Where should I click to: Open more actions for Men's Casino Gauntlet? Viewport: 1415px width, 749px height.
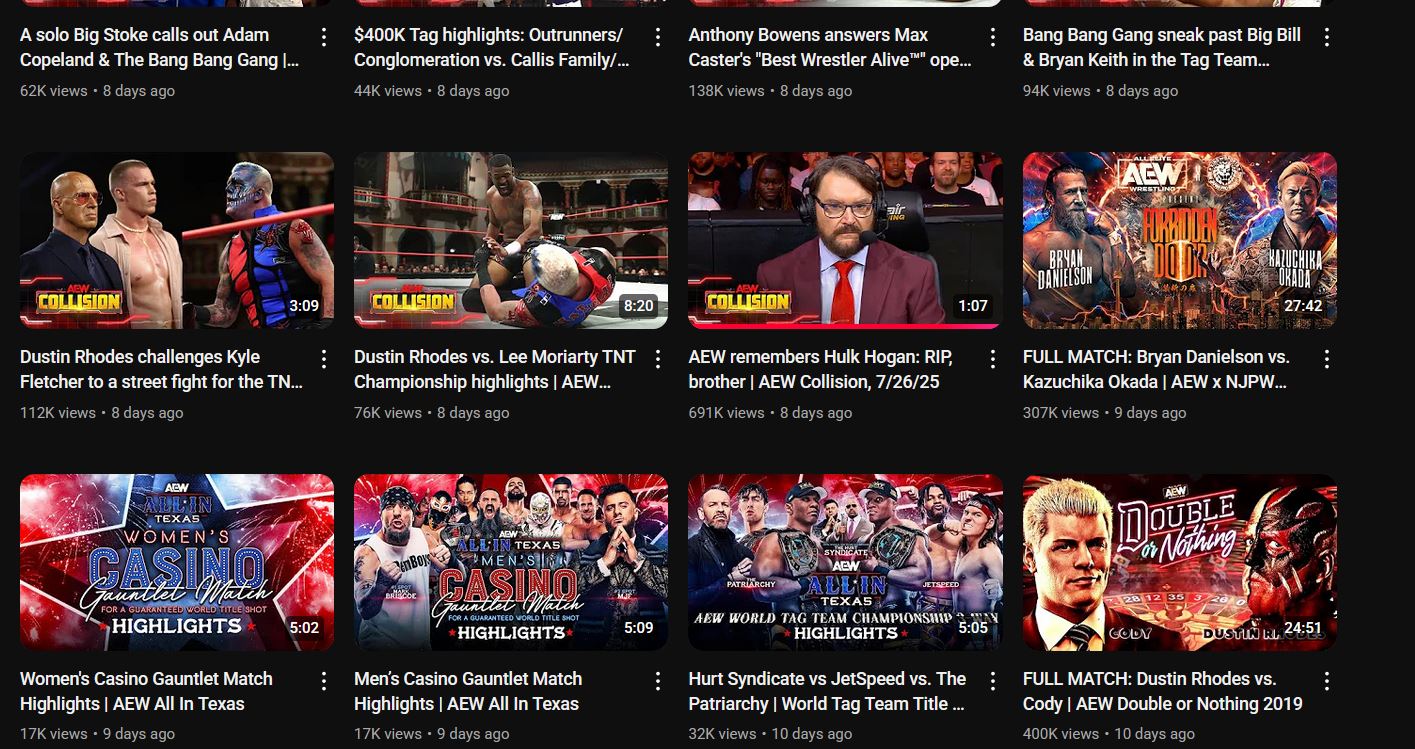click(658, 682)
